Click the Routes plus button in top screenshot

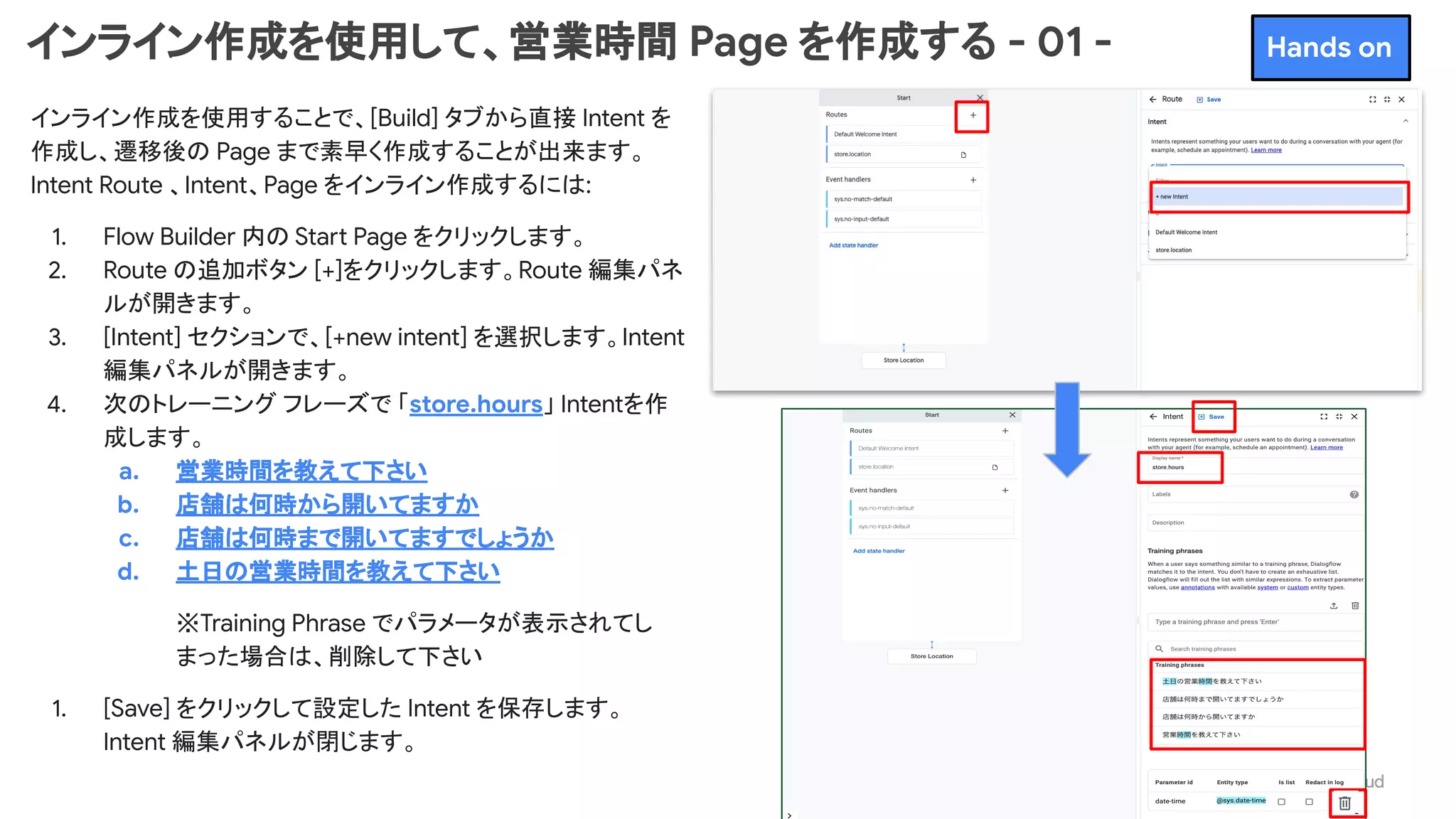973,115
